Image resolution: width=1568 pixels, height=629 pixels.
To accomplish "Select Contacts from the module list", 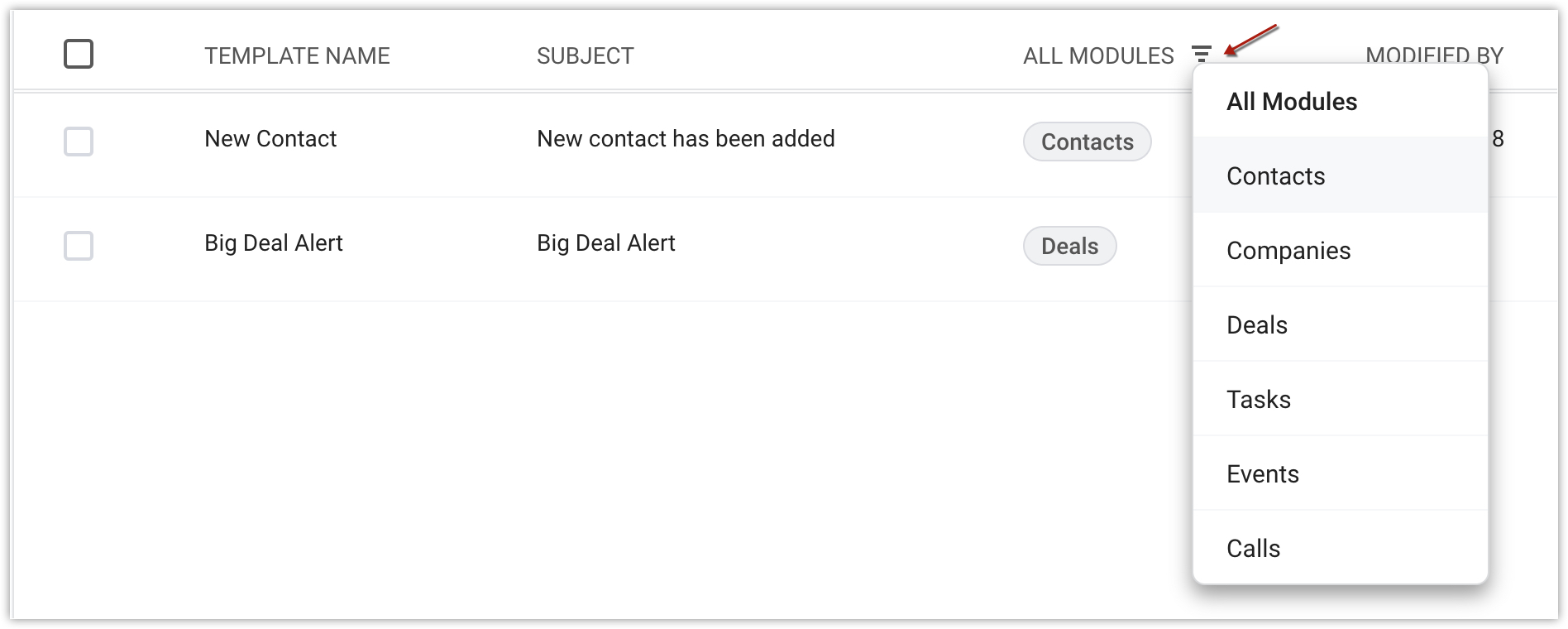I will [1276, 176].
